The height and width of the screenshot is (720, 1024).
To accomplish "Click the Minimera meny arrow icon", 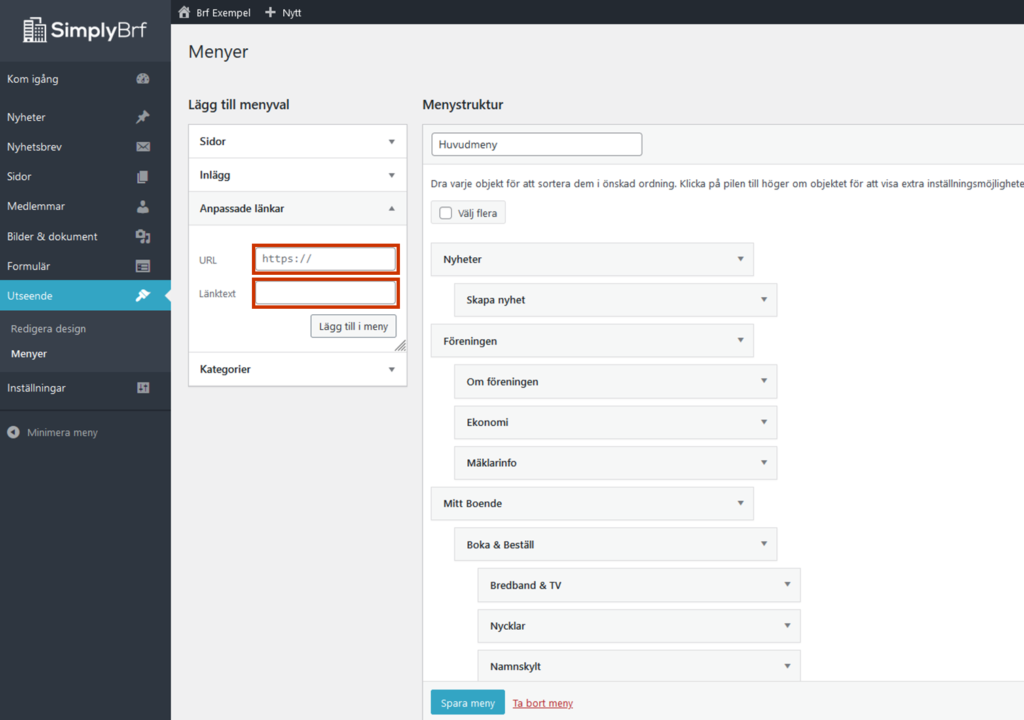I will click(13, 433).
